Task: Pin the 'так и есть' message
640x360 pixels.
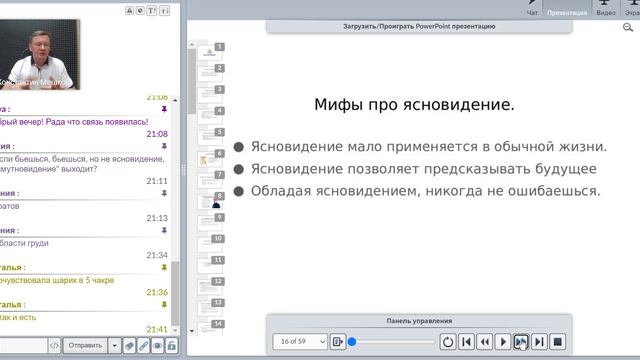Action: 164,304
